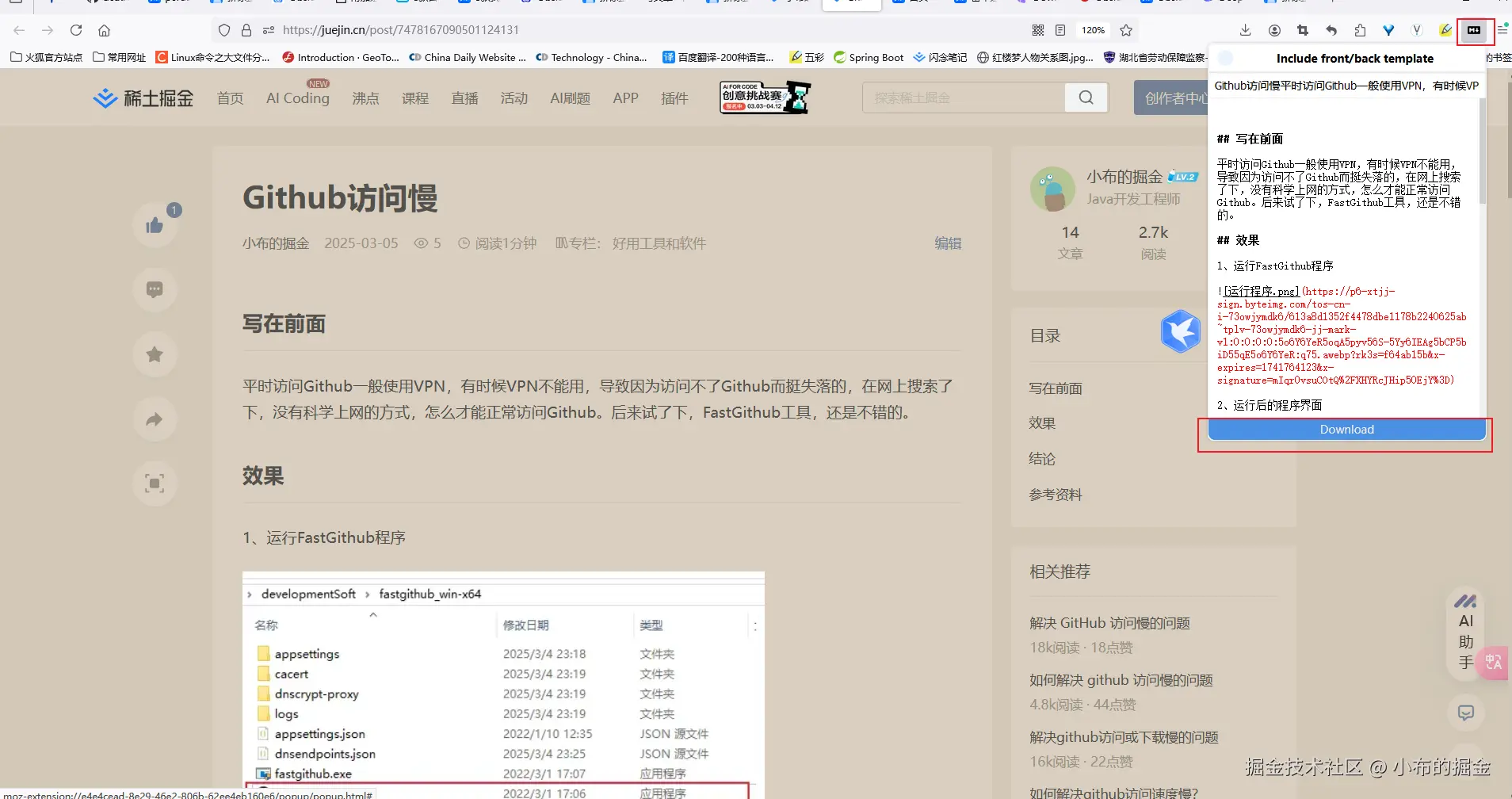Click the comment bubble icon beside the article
1512x799 pixels.
pyautogui.click(x=155, y=290)
